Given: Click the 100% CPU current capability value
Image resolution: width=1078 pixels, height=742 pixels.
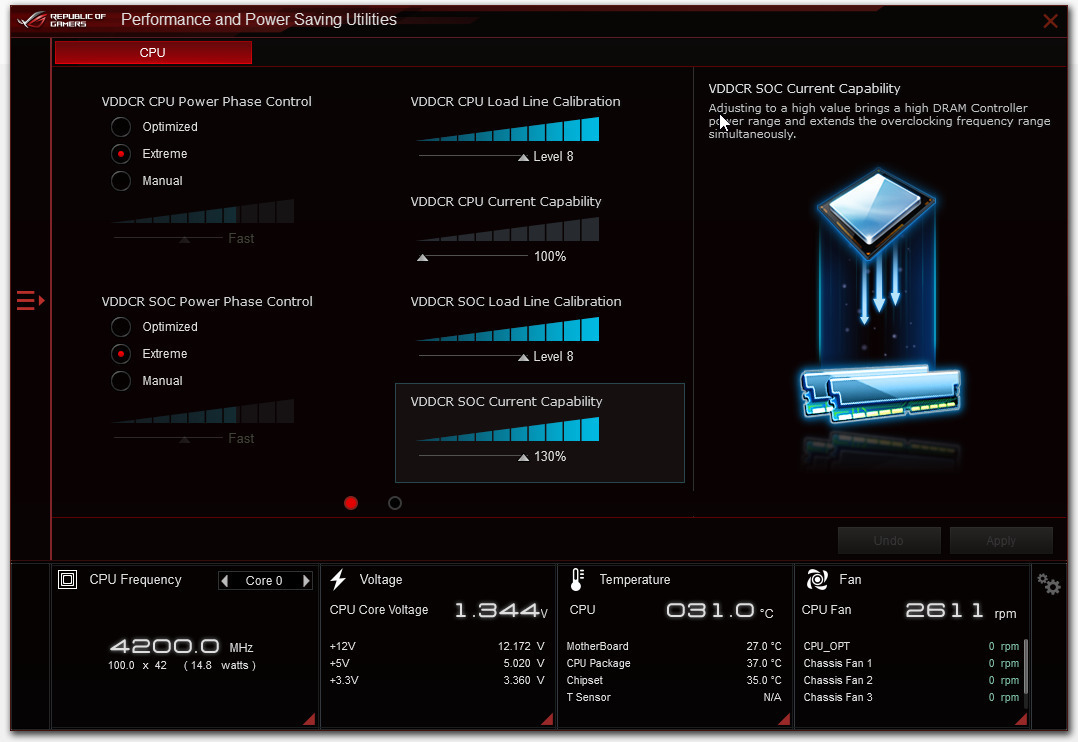Looking at the screenshot, I should click(550, 257).
